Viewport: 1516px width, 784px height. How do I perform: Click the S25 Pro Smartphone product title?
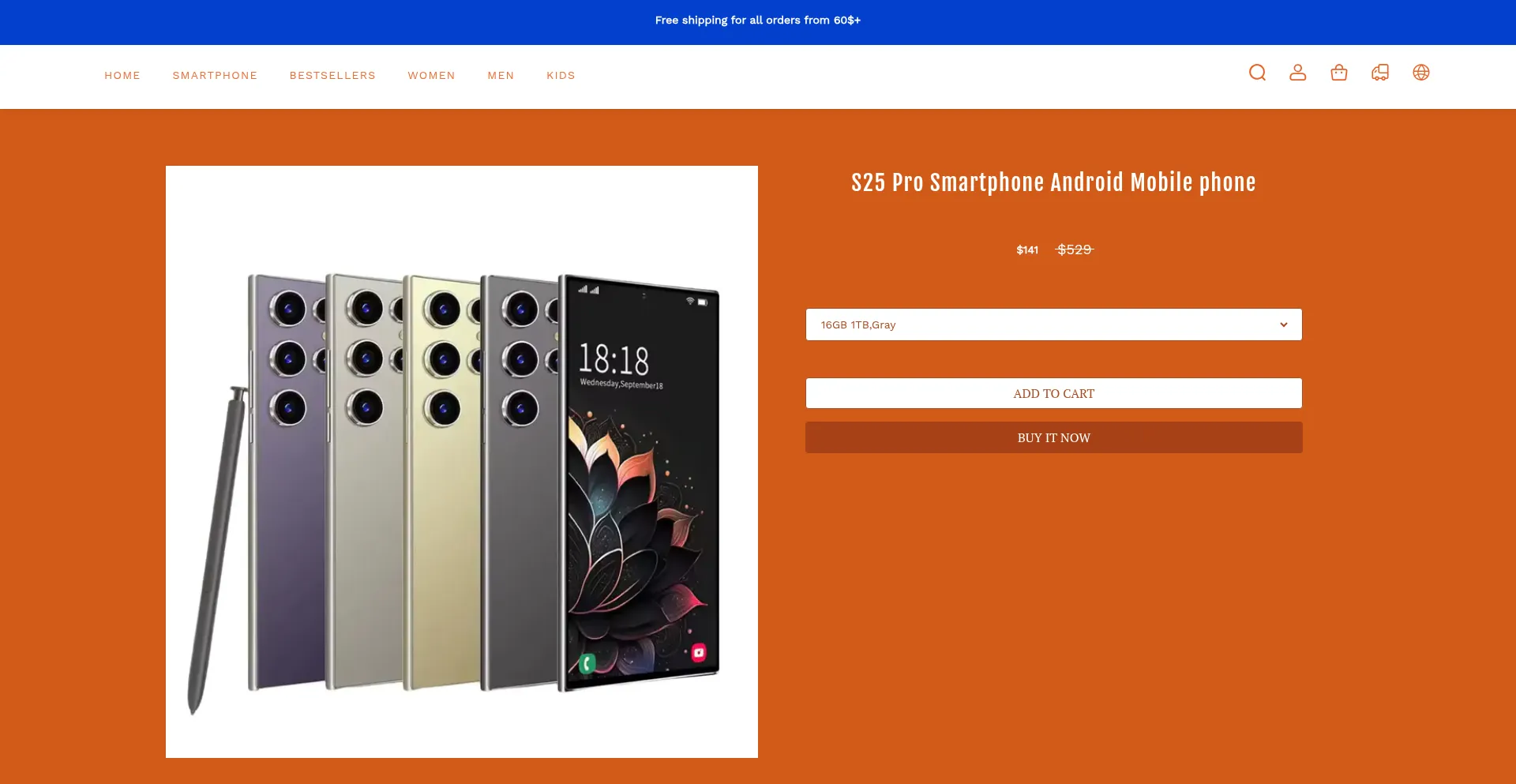[x=1053, y=182]
